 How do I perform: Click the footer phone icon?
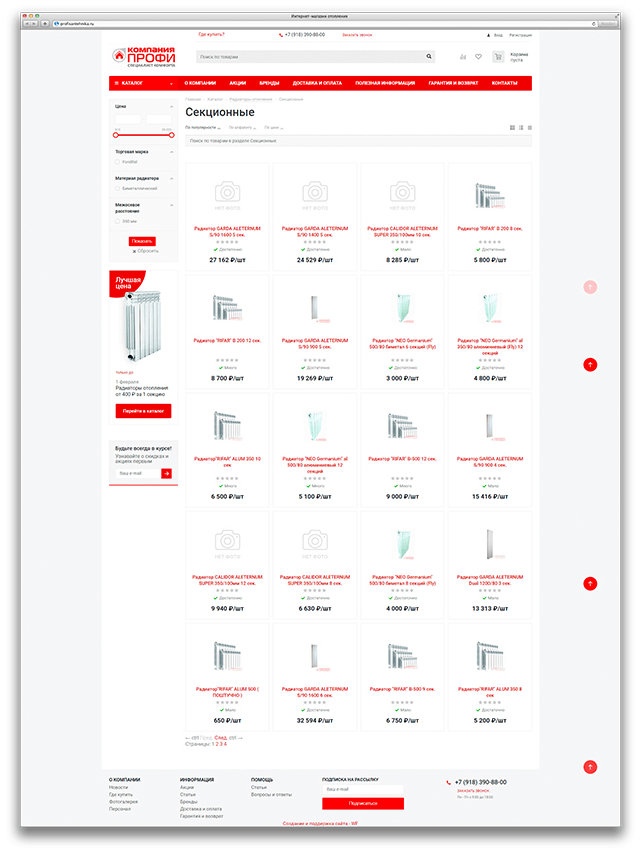tap(449, 782)
